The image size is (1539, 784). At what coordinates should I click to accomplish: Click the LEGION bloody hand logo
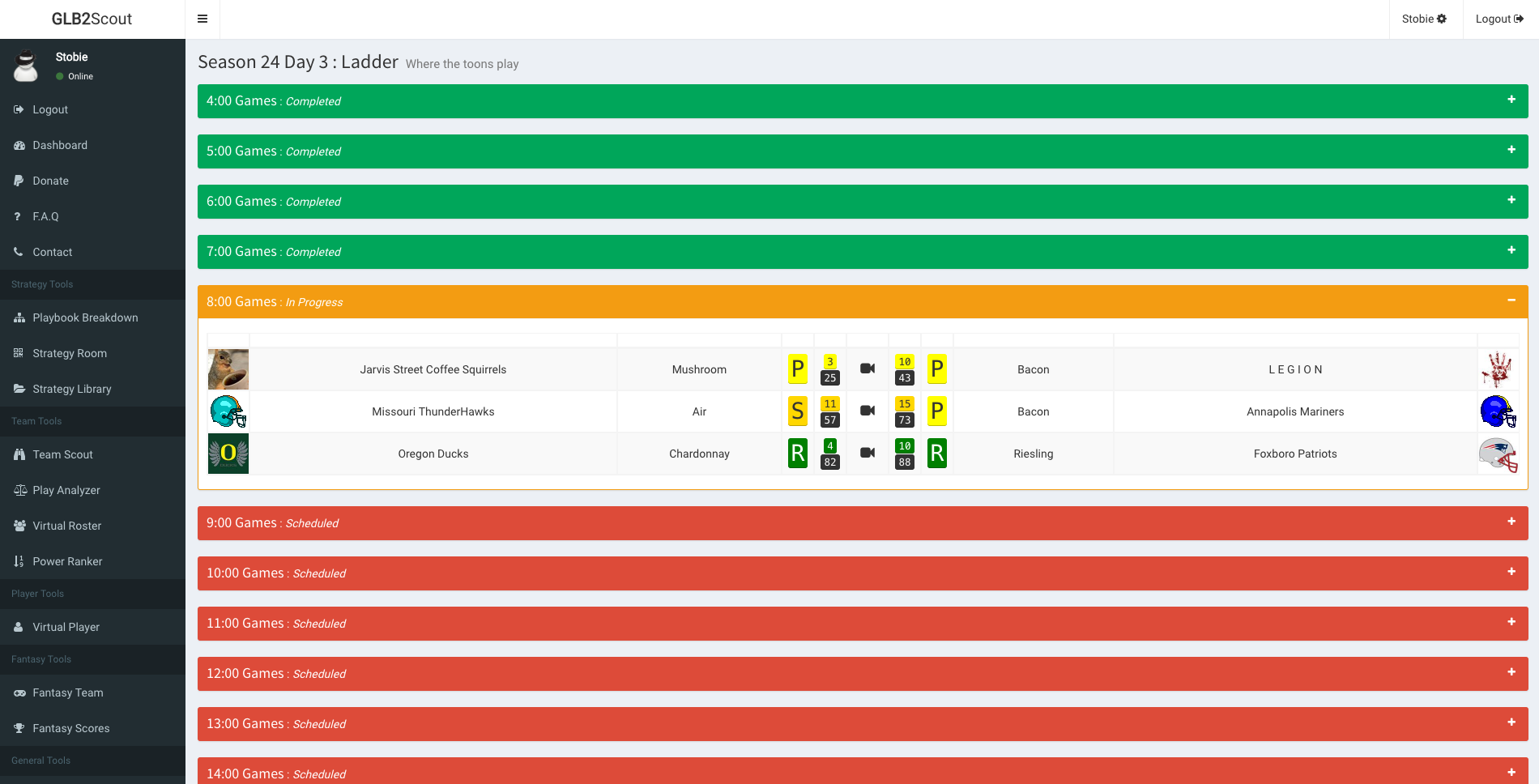[1498, 369]
